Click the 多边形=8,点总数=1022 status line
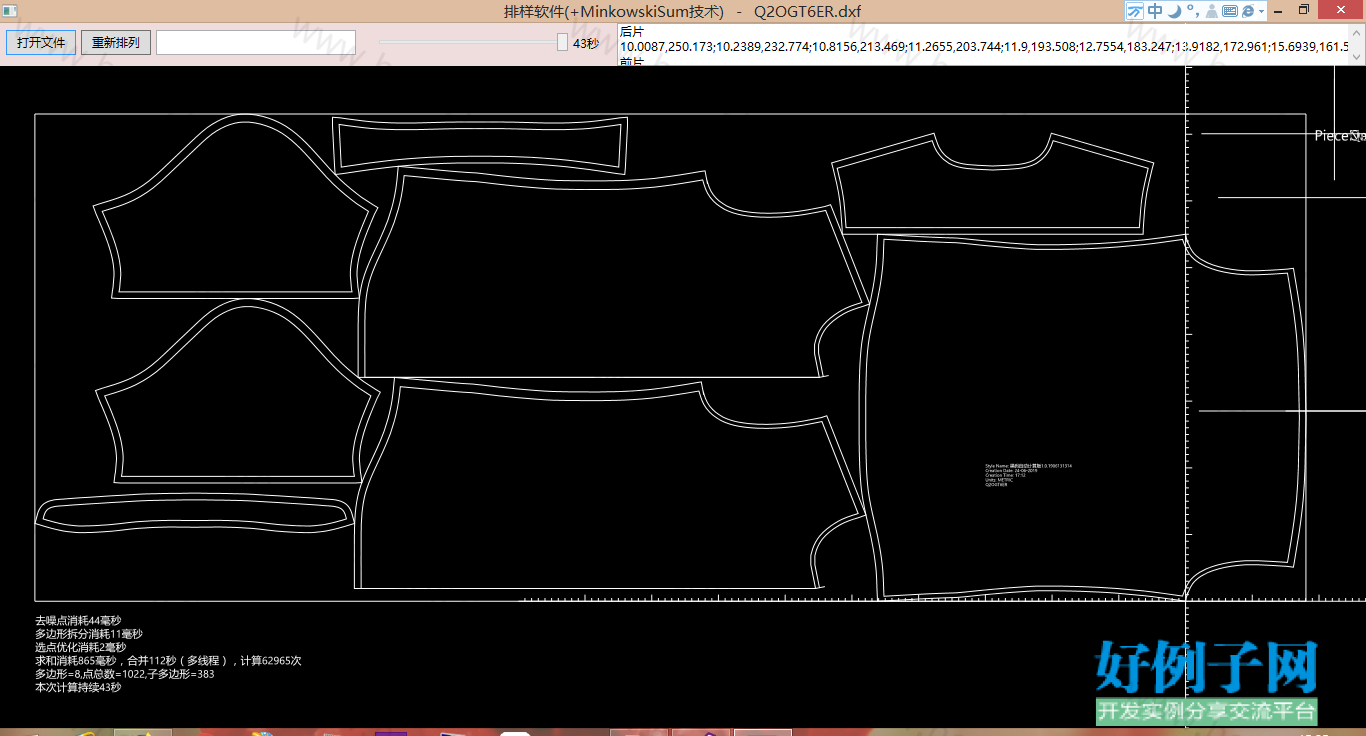1366x736 pixels. 125,674
